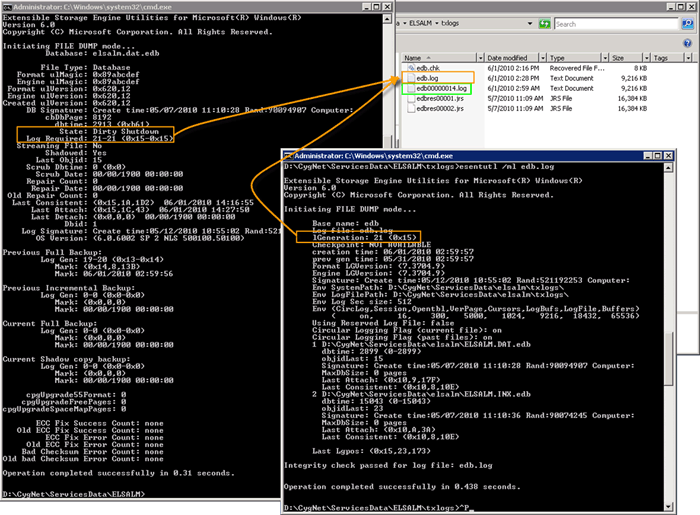700x515 pixels.
Task: Click the prompt D:\CygNet\ServicesData\ELSALM> in back cmd
Action: (74, 494)
